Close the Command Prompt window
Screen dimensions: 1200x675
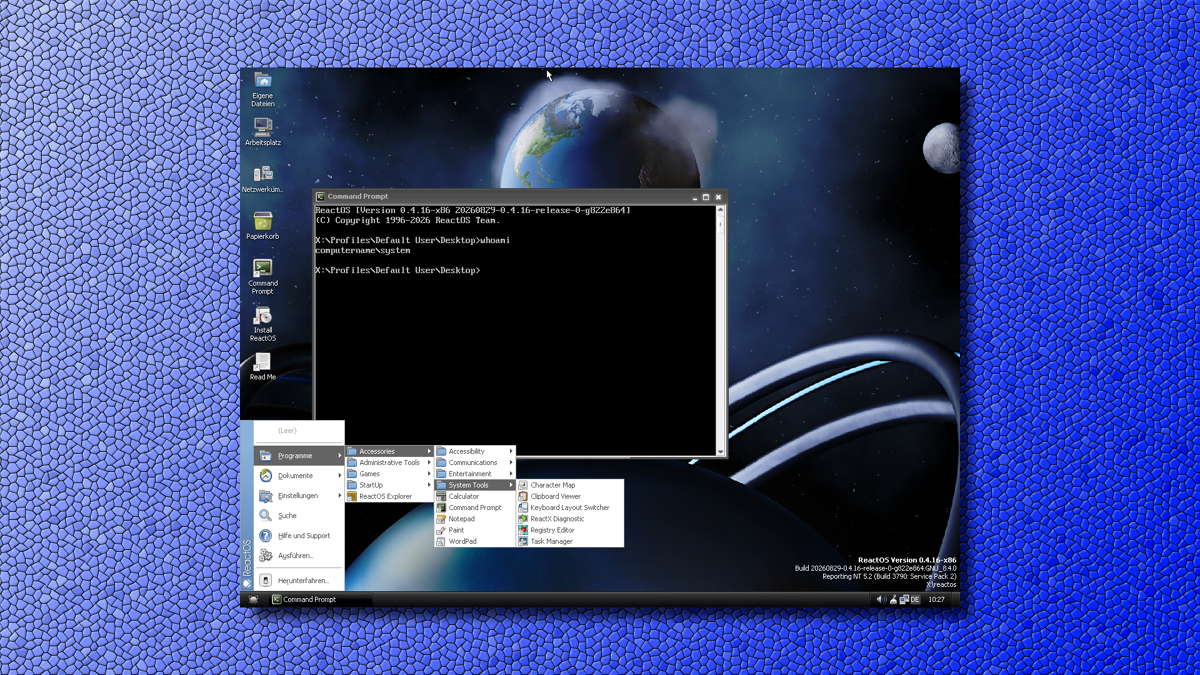[718, 197]
